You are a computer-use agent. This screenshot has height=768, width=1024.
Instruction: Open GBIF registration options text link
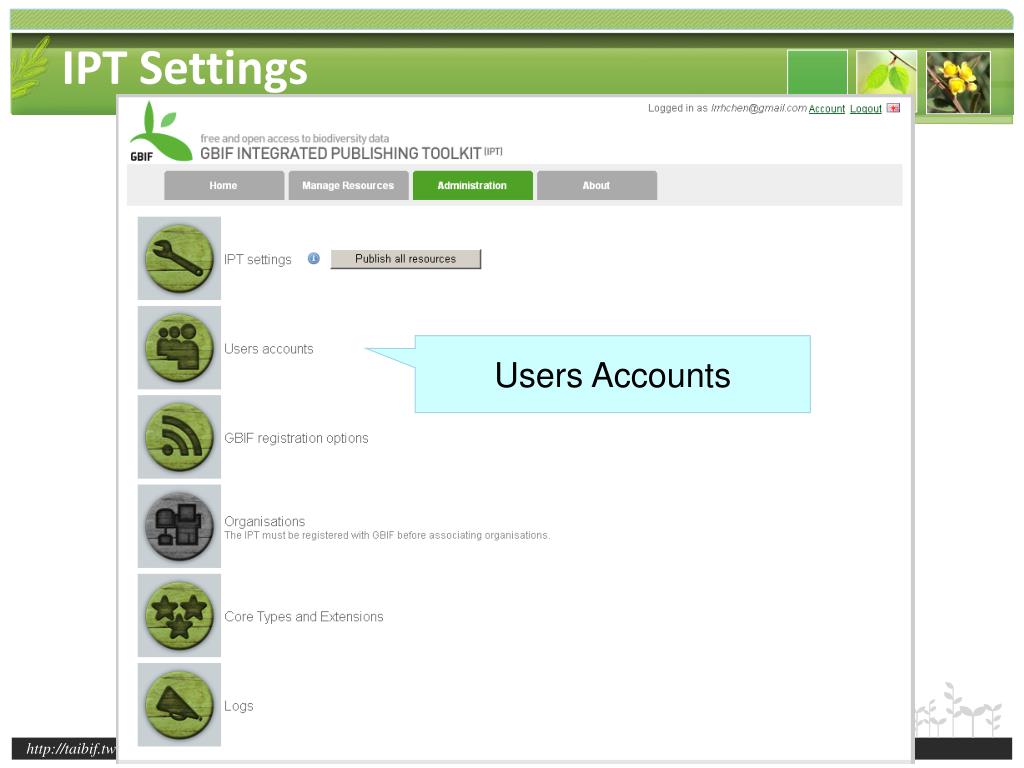click(296, 438)
